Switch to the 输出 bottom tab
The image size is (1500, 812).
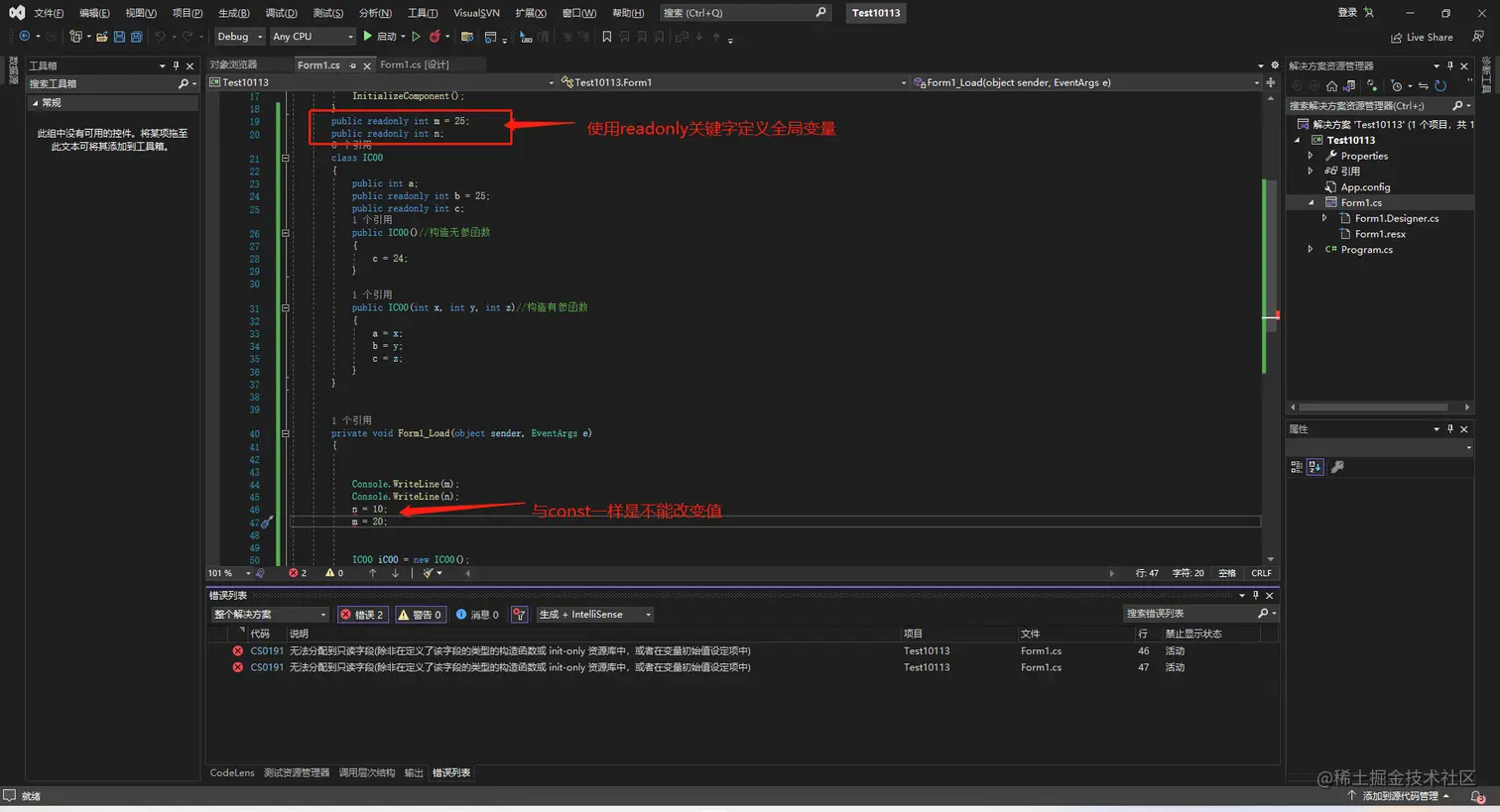(x=414, y=773)
